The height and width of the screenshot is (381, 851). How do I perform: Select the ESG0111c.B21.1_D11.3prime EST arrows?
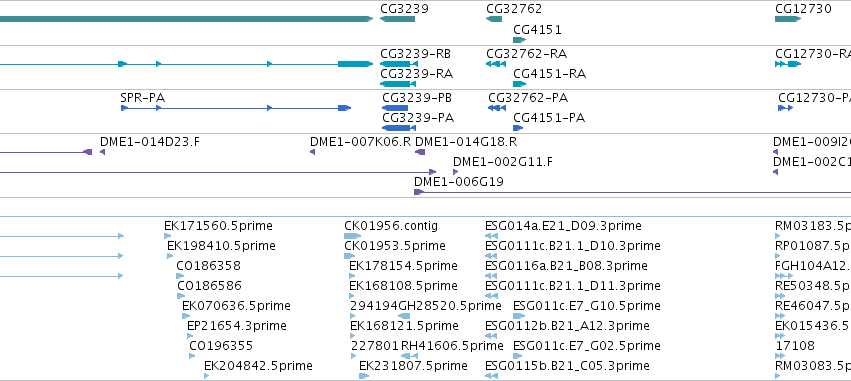point(491,296)
